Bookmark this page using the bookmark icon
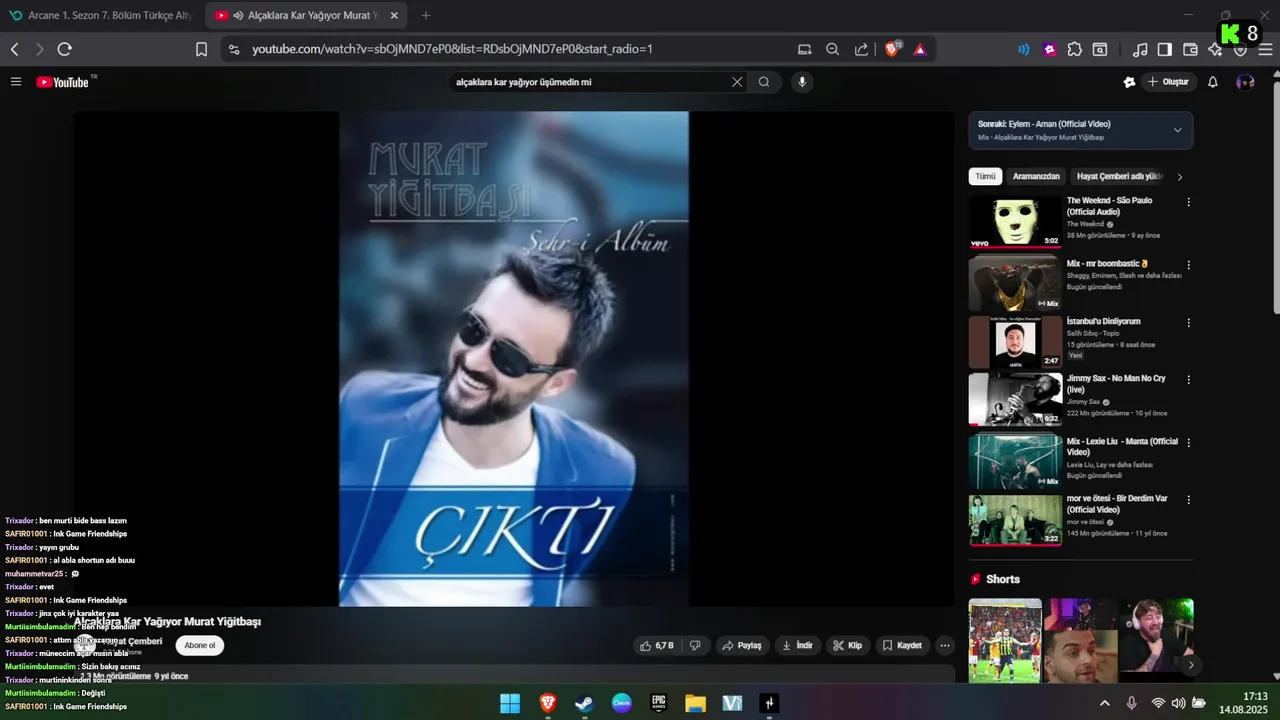The height and width of the screenshot is (720, 1280). click(201, 49)
